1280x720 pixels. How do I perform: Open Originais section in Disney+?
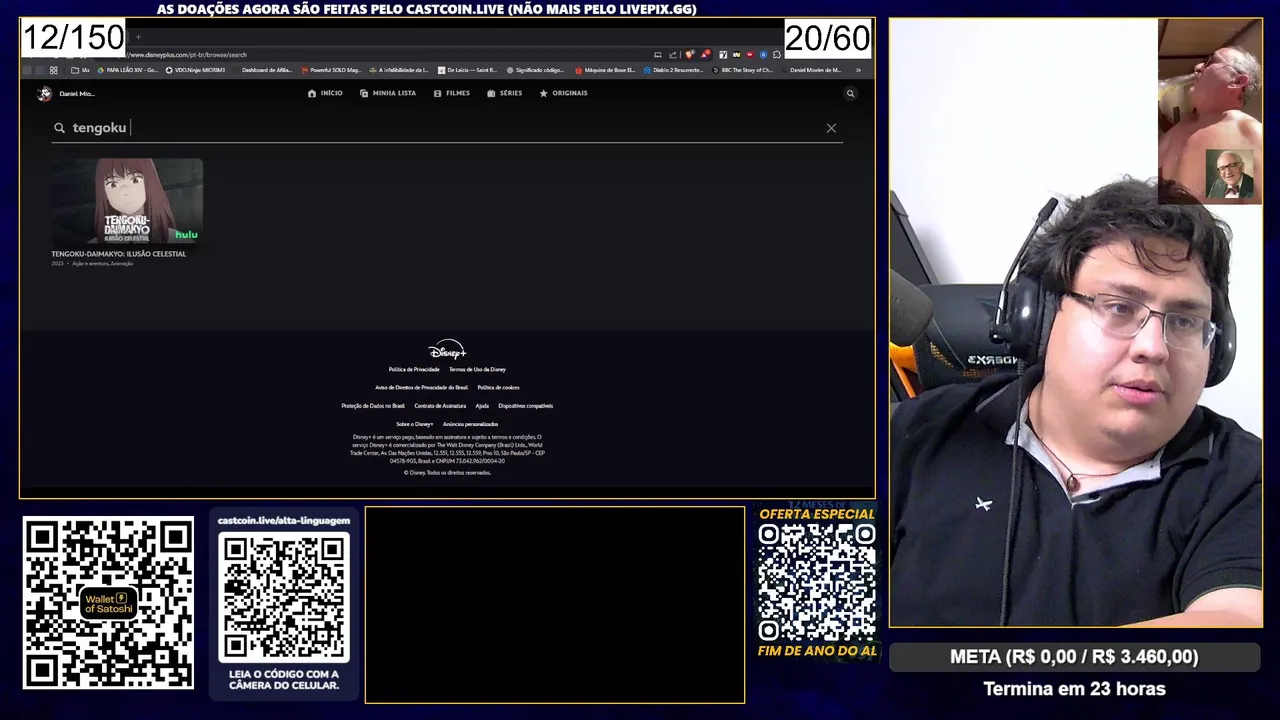point(563,93)
